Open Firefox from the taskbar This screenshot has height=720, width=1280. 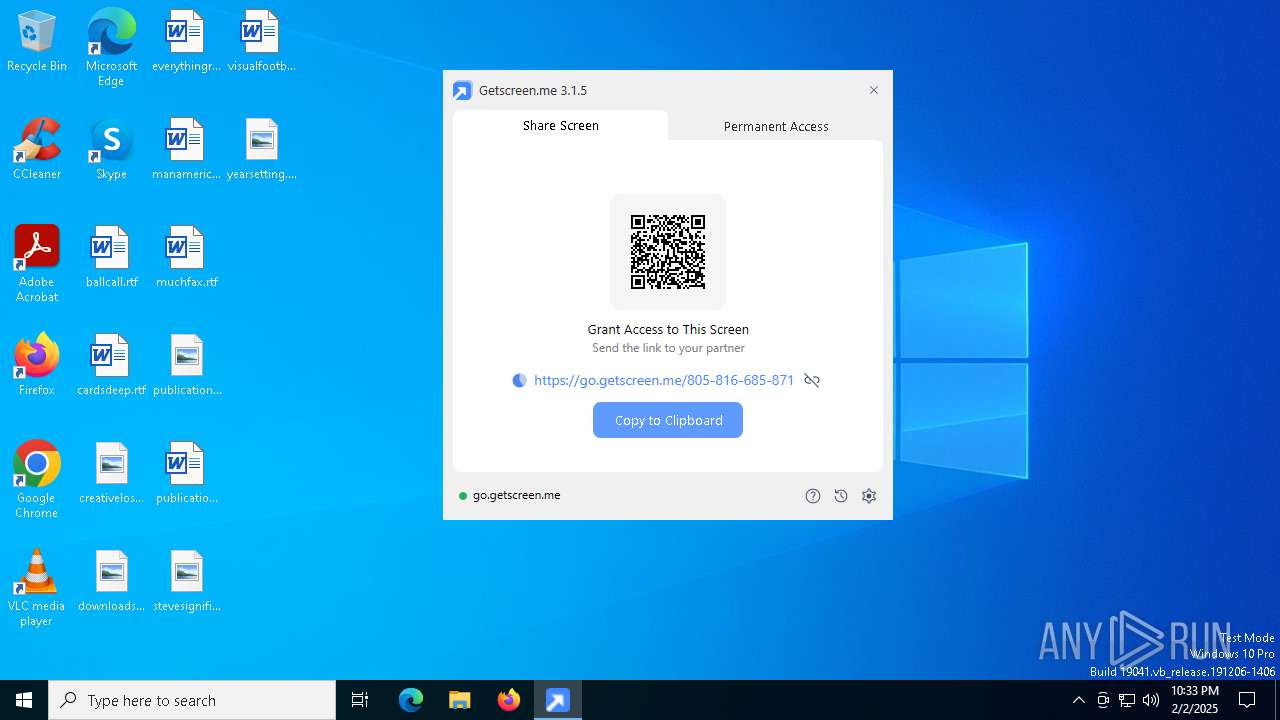(508, 700)
